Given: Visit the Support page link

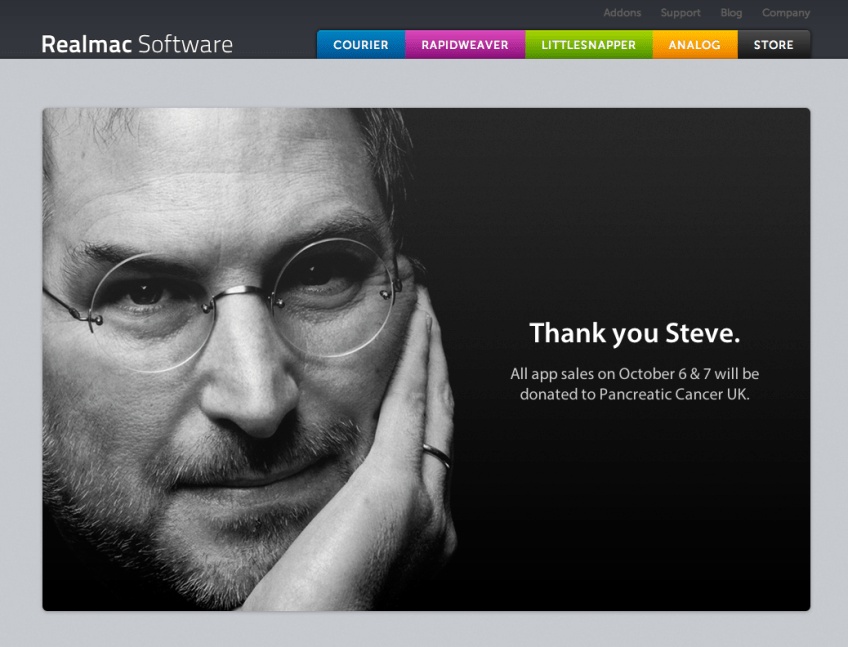Looking at the screenshot, I should click(x=680, y=13).
